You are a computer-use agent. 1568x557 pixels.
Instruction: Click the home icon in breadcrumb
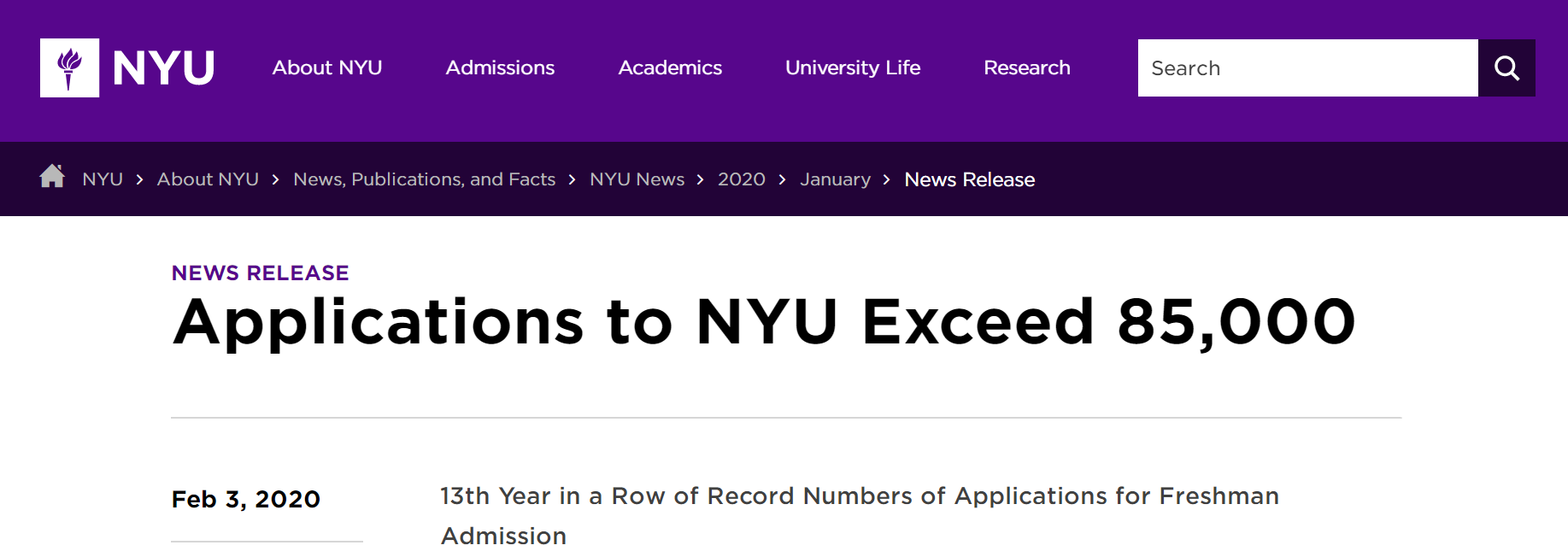click(x=52, y=177)
